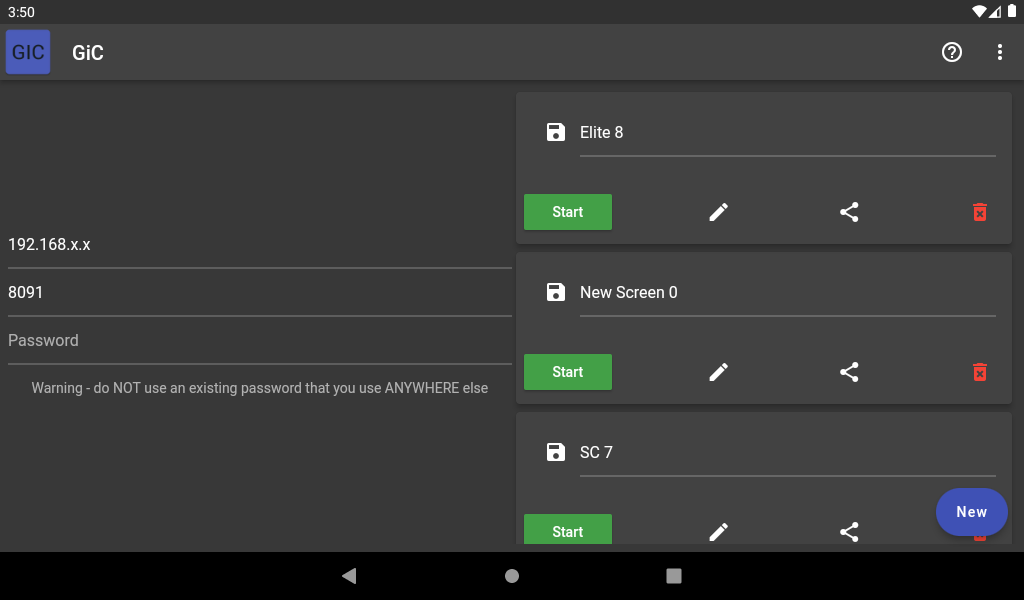Viewport: 1024px width, 600px height.
Task: Start the SC 7 screen
Action: coord(567,530)
